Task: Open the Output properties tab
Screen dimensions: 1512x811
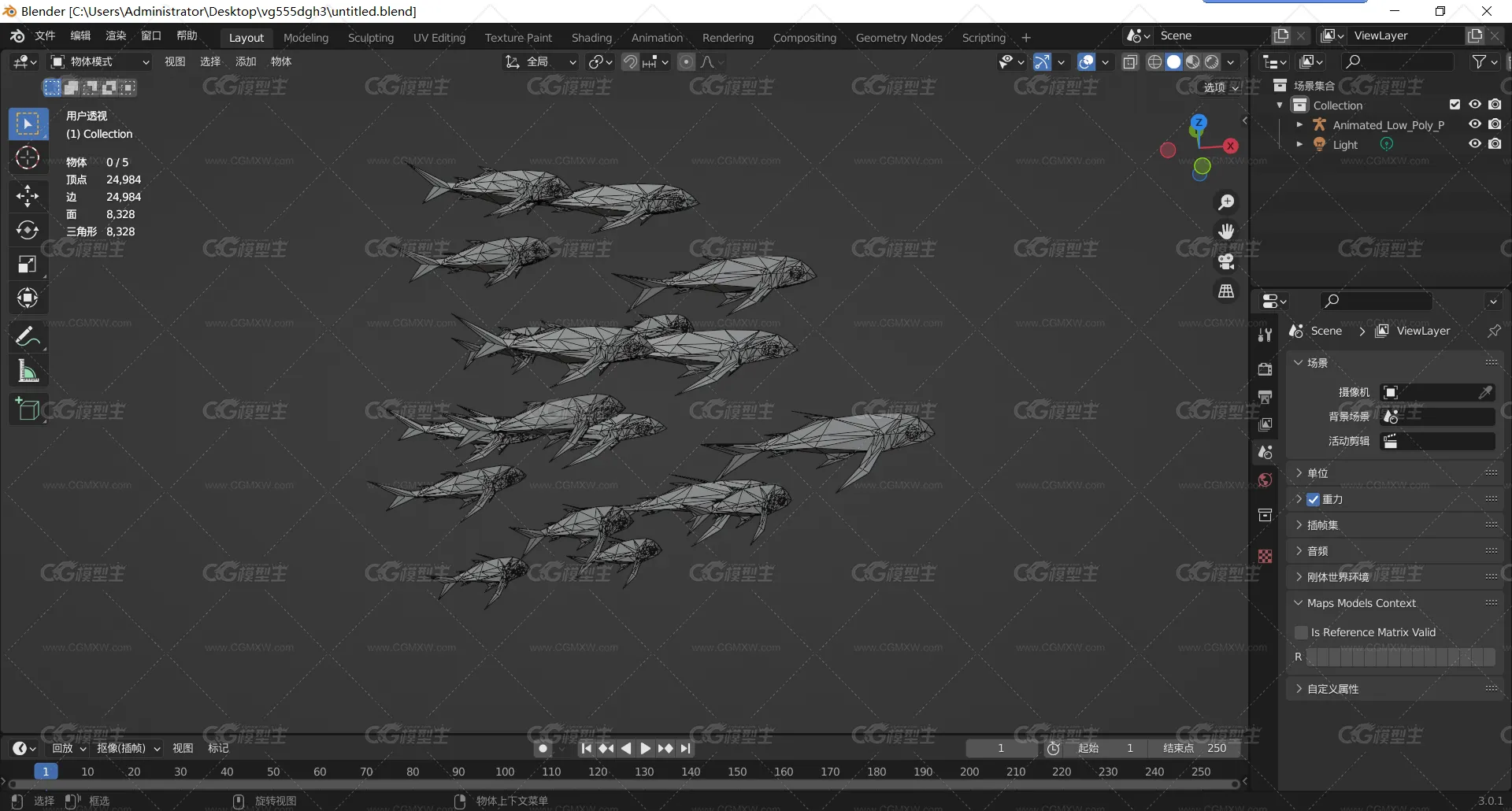Action: [1265, 397]
